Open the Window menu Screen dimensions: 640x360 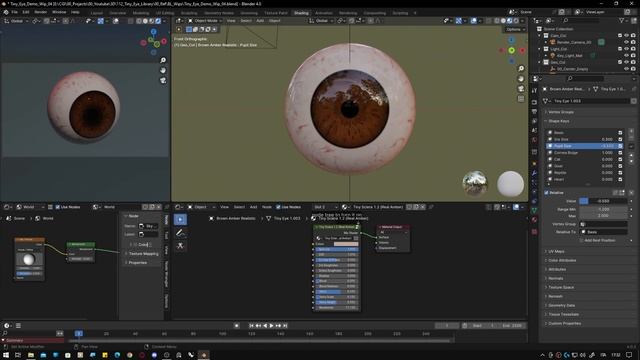pyautogui.click(x=59, y=12)
